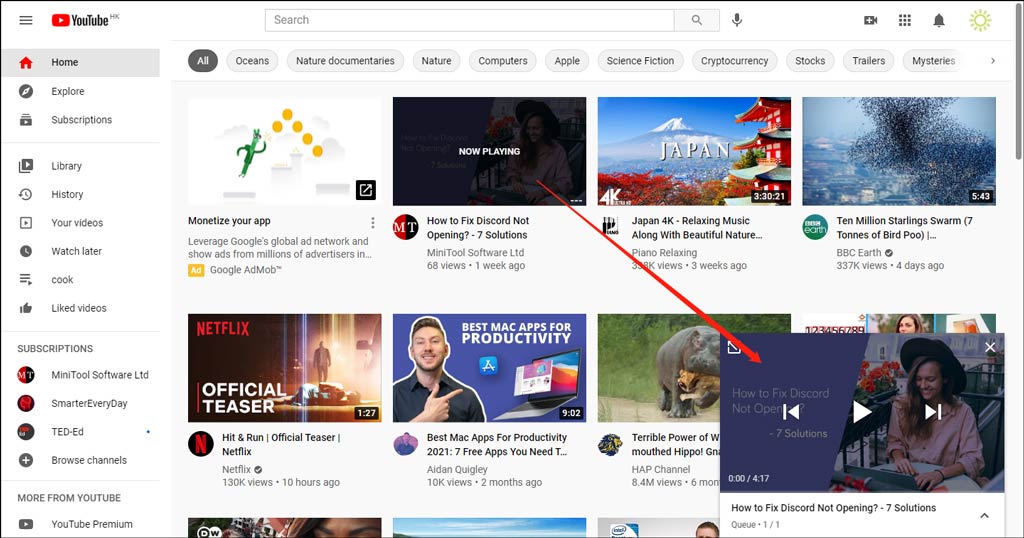Go to Home in sidebar
1024x538 pixels.
click(80, 62)
